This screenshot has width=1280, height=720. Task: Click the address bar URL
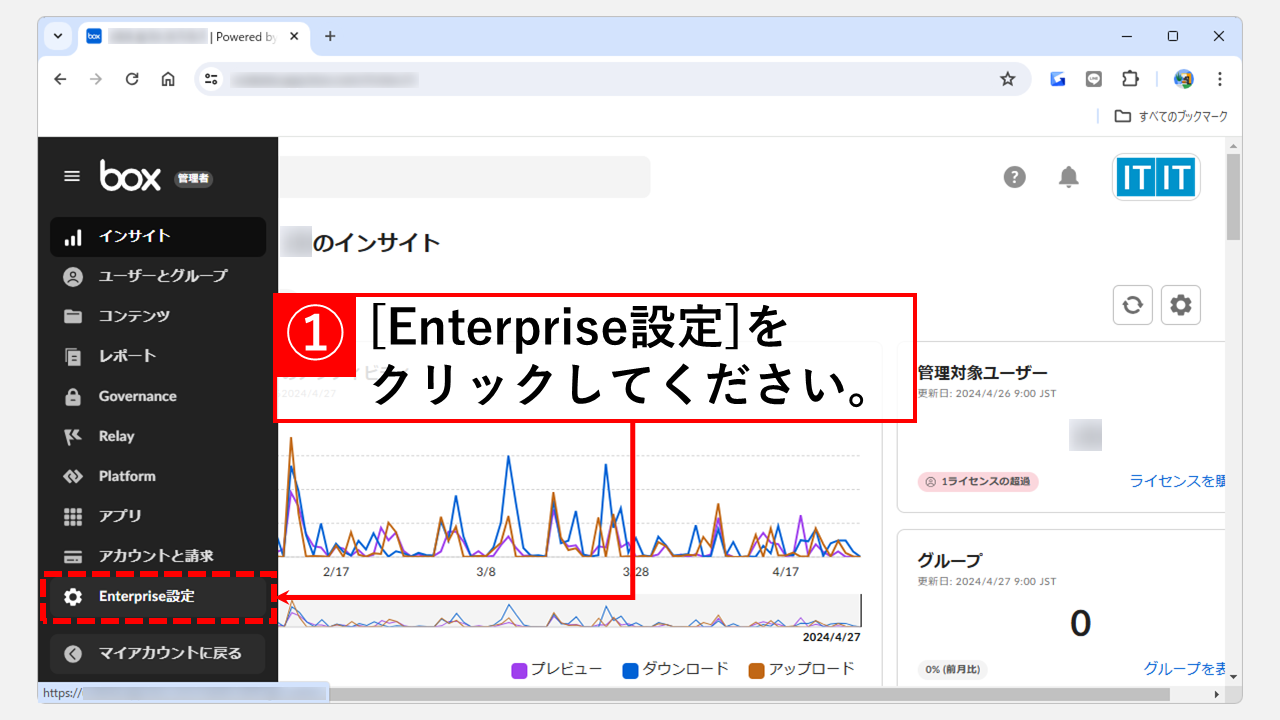point(324,79)
